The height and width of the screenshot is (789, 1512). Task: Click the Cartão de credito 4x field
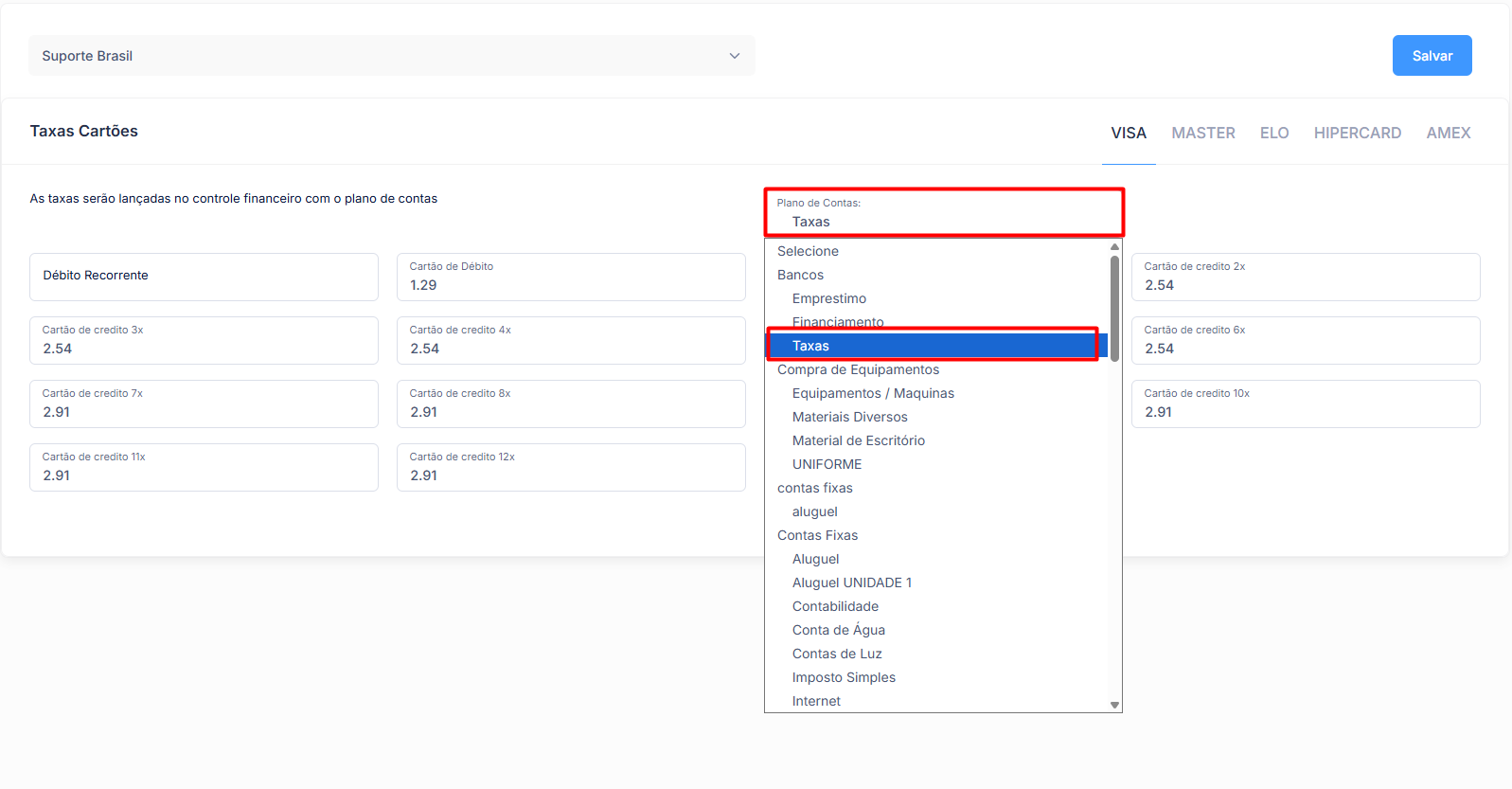click(x=571, y=340)
